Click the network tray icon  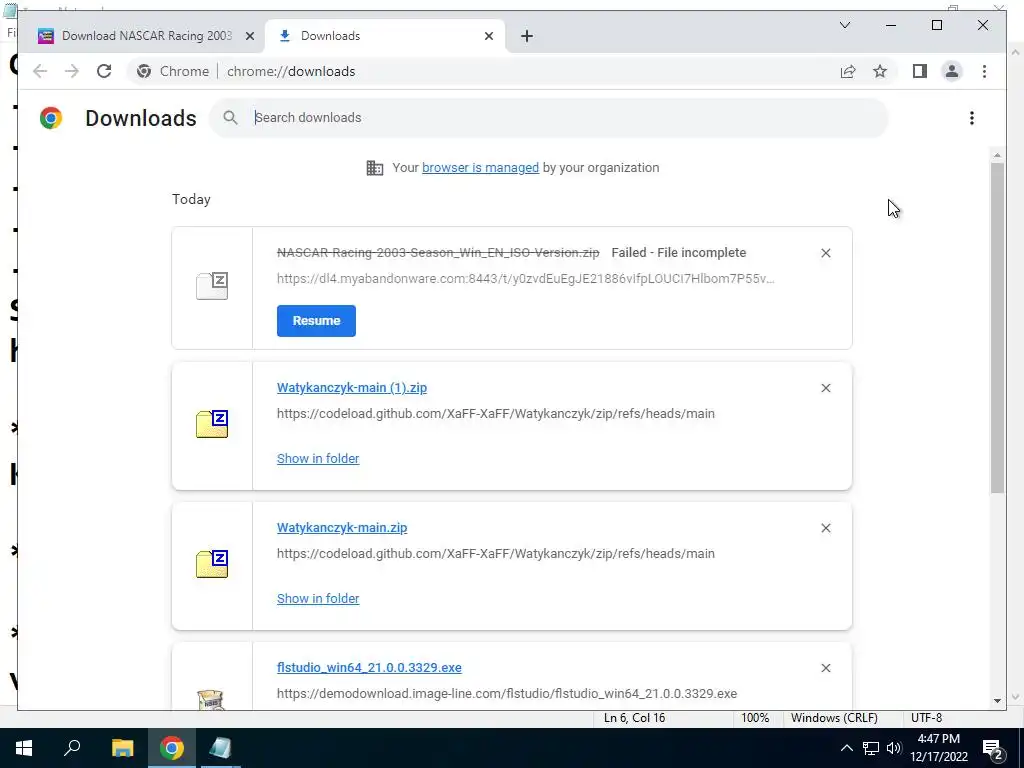[x=871, y=748]
